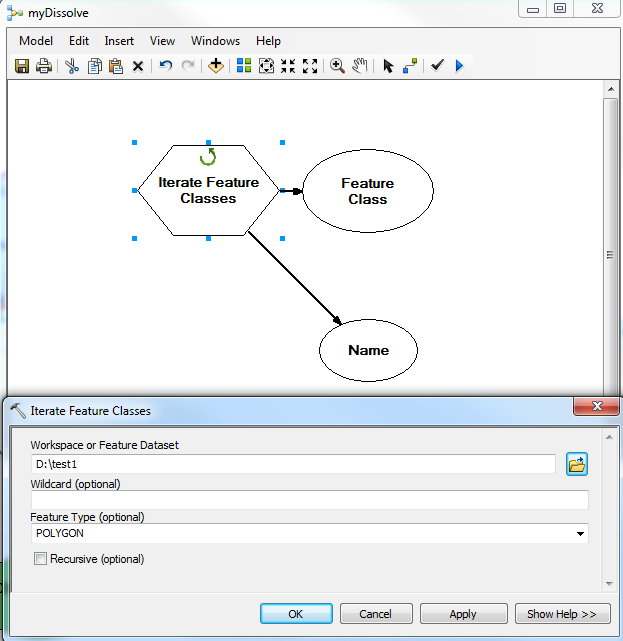The width and height of the screenshot is (623, 641).
Task: Minimize the myDissolve window
Action: (x=533, y=9)
